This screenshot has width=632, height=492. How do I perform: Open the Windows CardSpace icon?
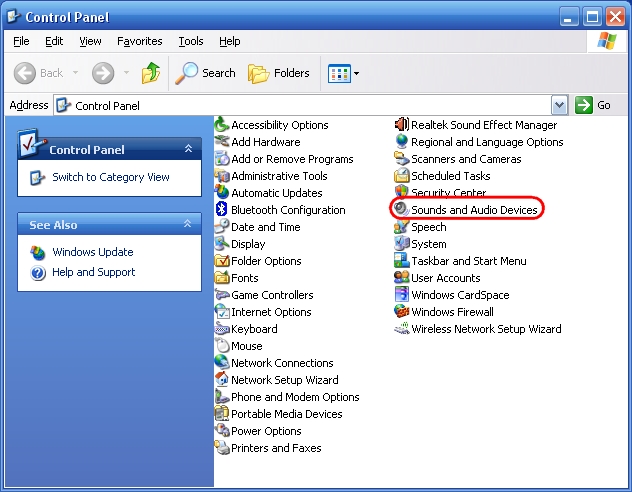pos(401,295)
